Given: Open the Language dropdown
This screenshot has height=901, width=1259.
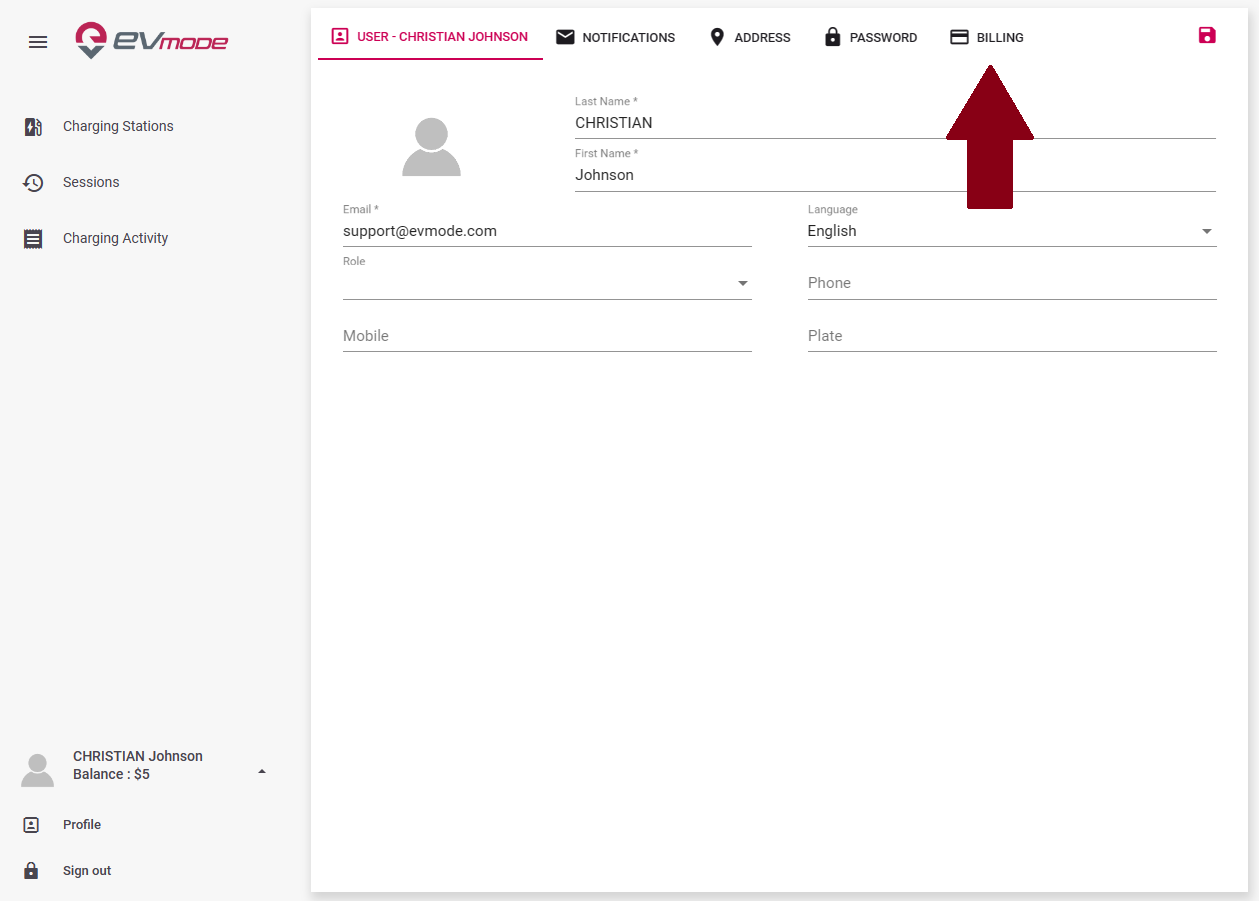Looking at the screenshot, I should 1012,231.
